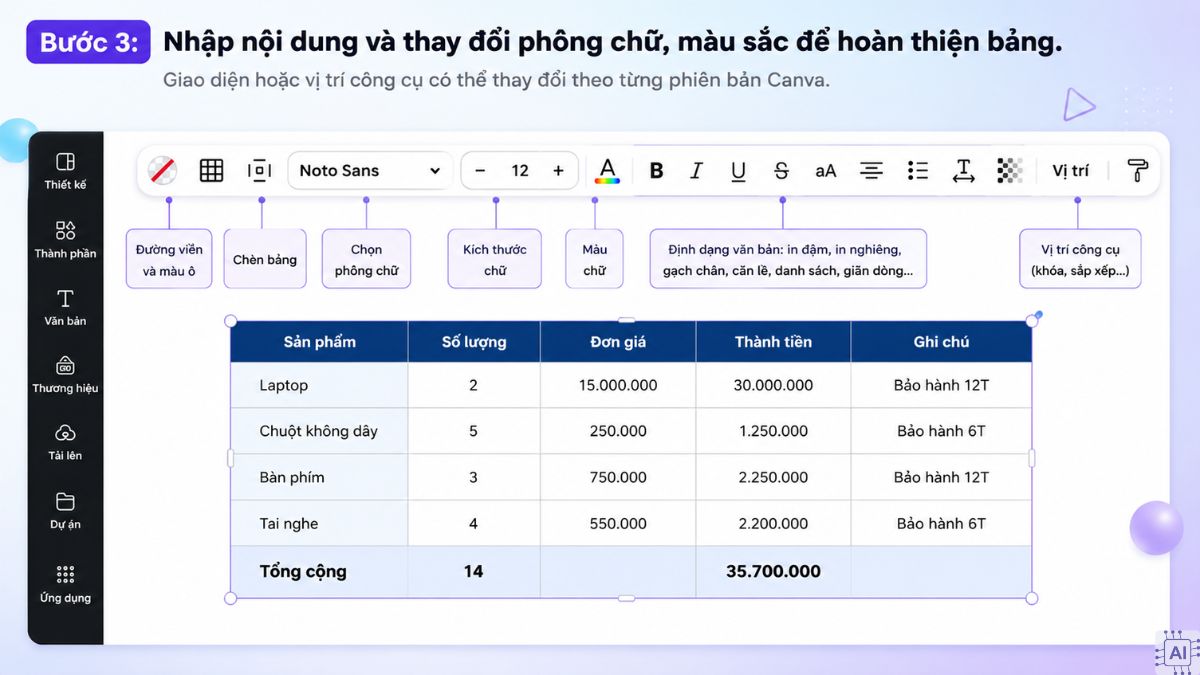
Task: Select the Đơn giá header cell
Action: (618, 342)
